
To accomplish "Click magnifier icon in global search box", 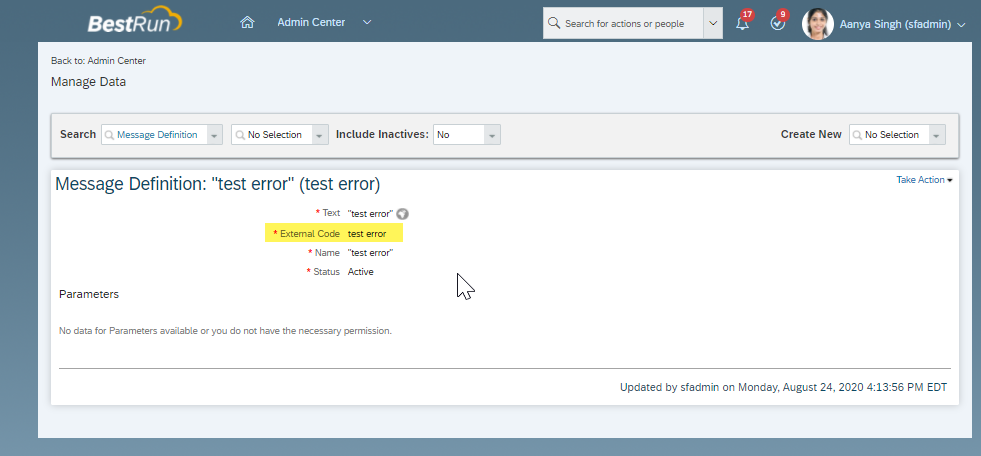I will 554,23.
